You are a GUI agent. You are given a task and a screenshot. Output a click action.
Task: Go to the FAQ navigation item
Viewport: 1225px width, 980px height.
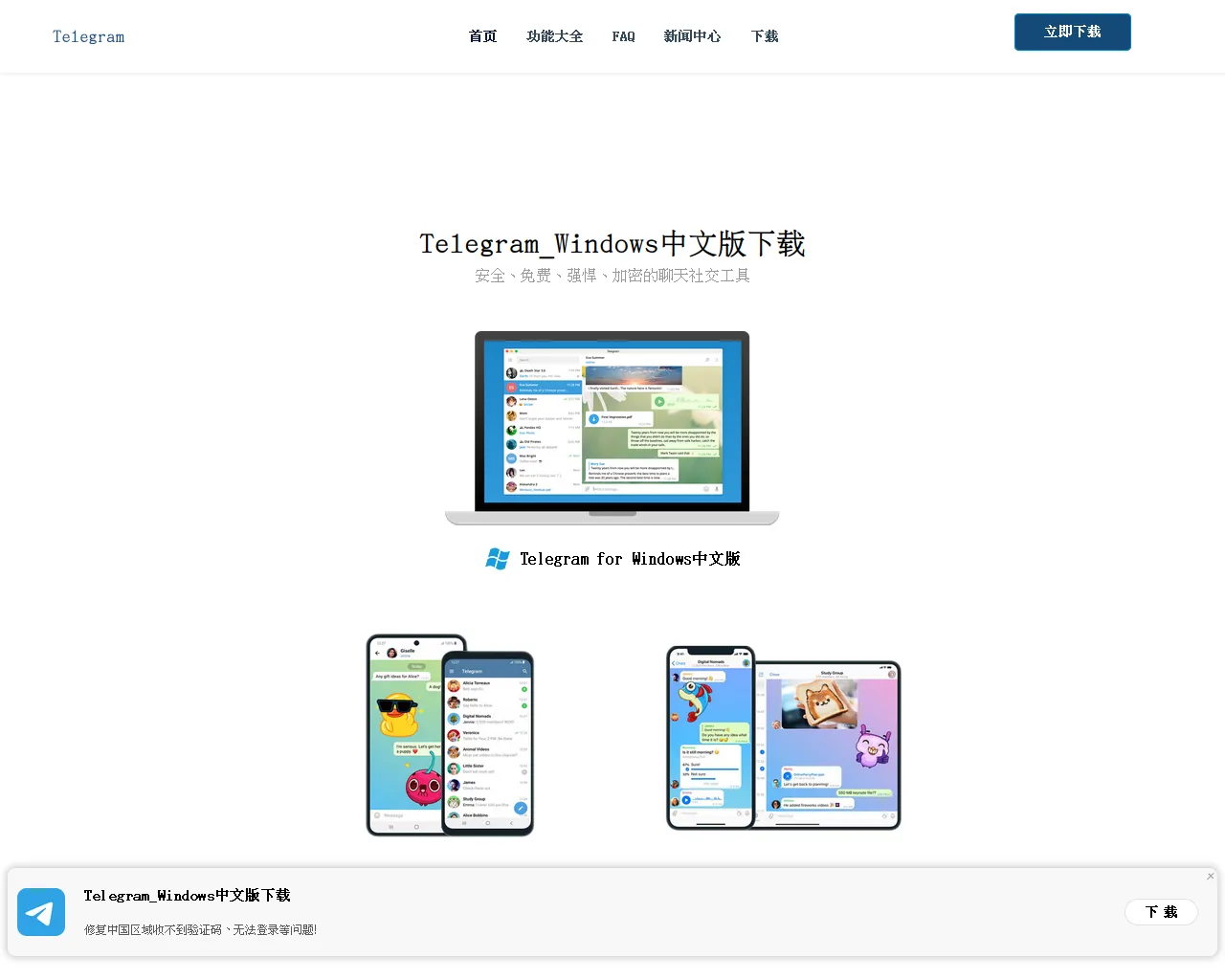click(x=623, y=36)
